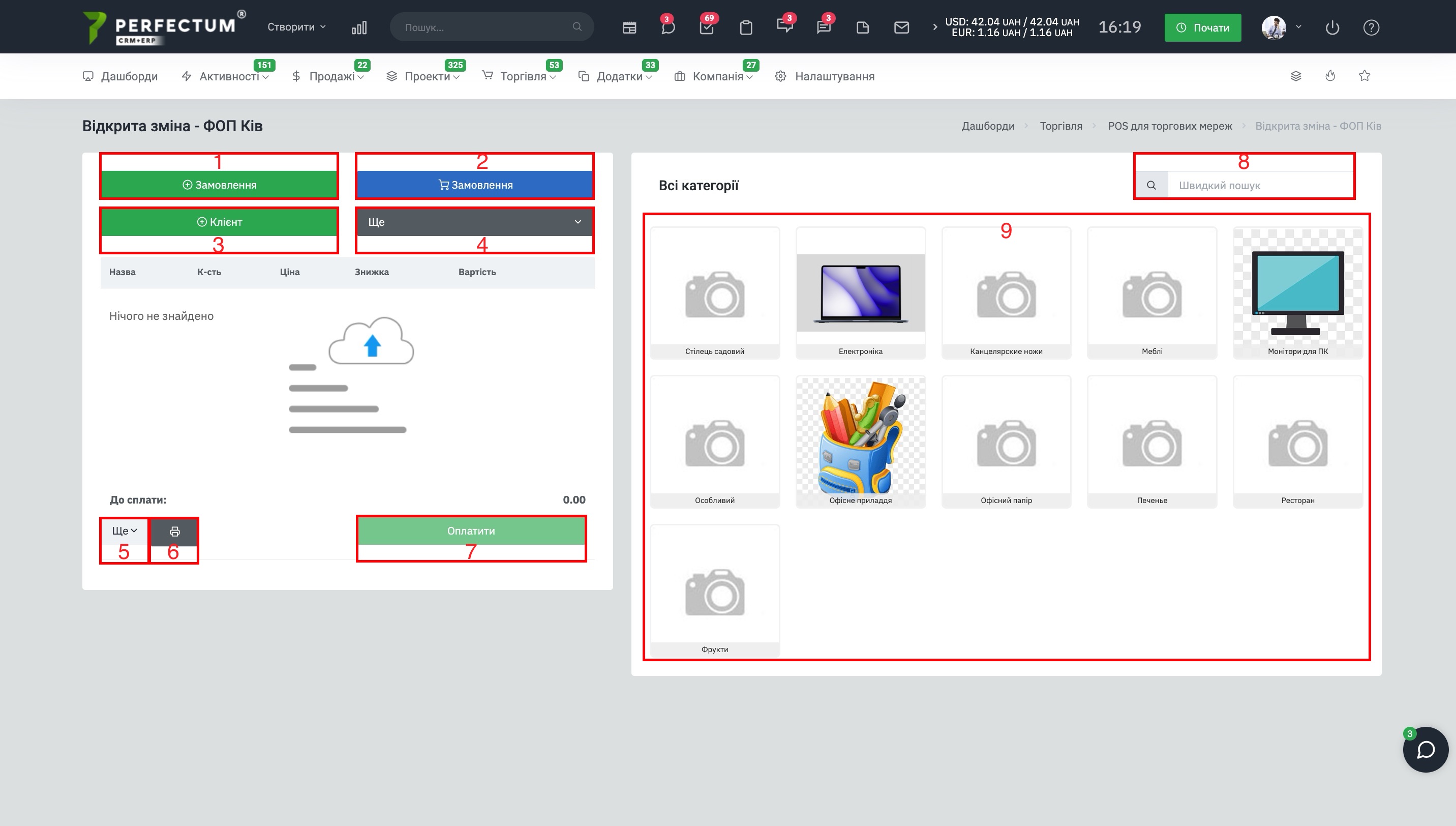Open the statistics bar chart icon
Screen dimensions: 1456x826
coord(359,27)
